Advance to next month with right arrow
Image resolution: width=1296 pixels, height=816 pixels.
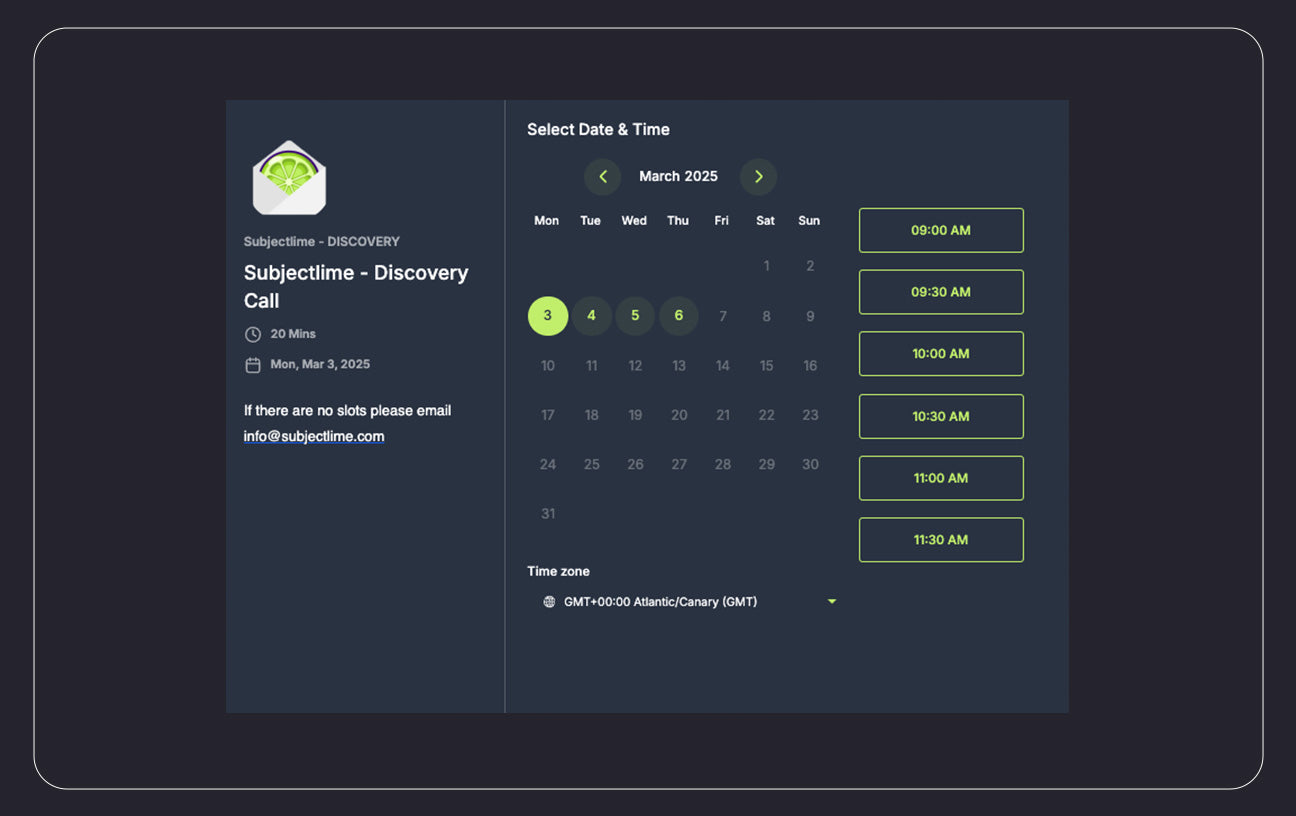tap(758, 177)
